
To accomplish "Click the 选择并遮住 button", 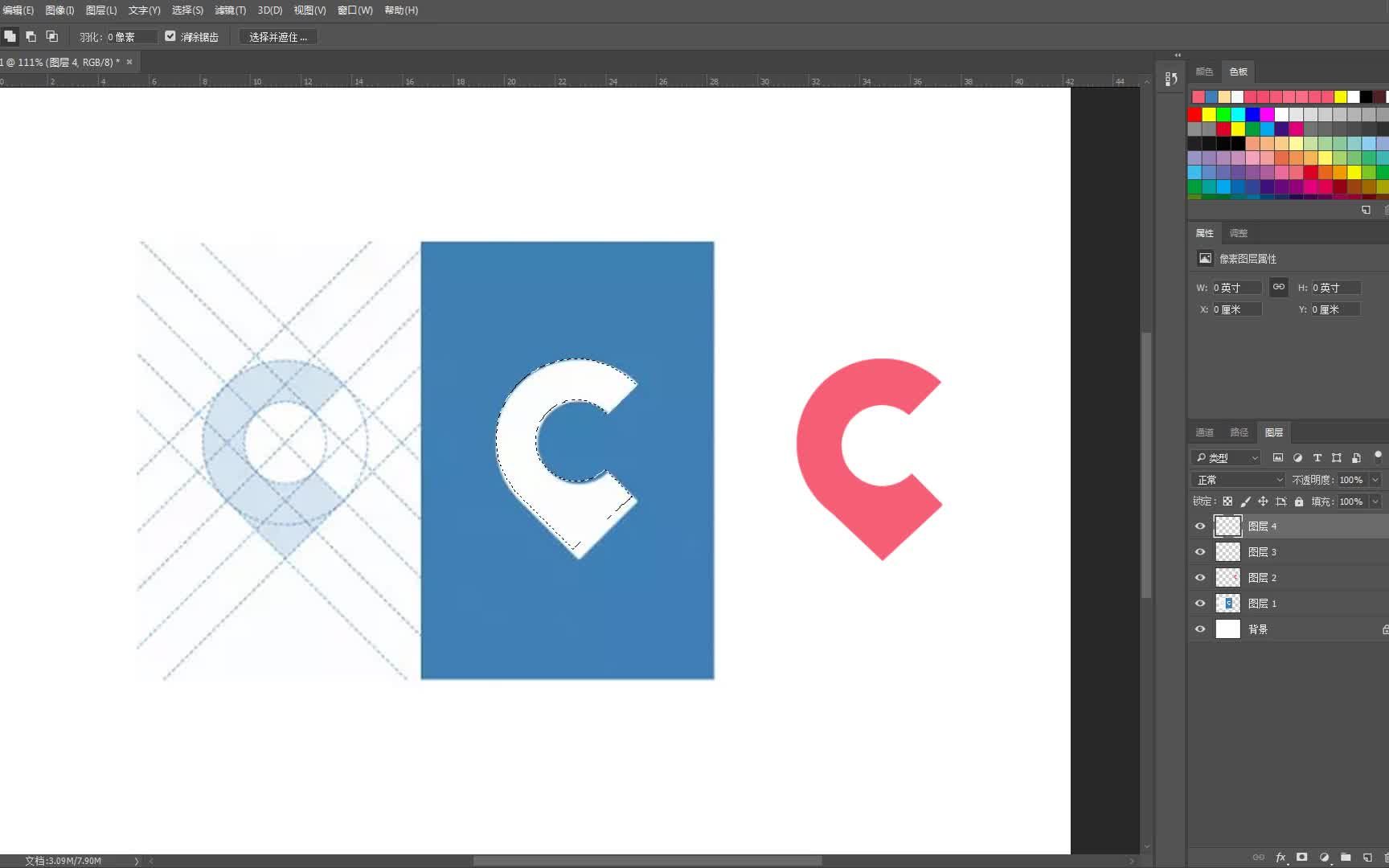I will [278, 37].
